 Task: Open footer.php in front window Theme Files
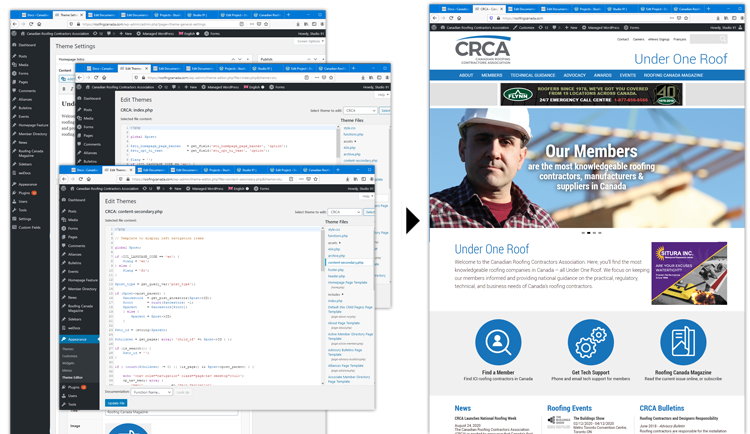click(x=336, y=270)
